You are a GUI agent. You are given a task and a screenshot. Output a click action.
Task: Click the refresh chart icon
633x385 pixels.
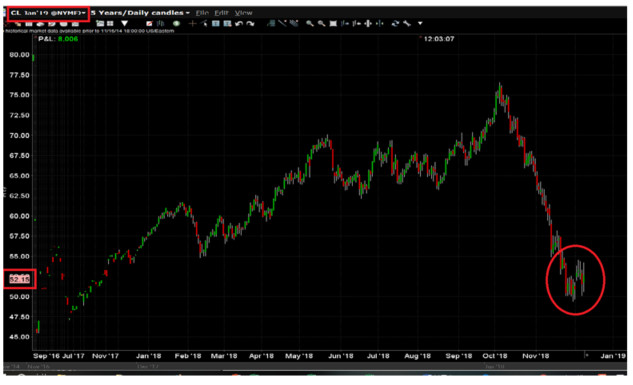click(x=395, y=23)
